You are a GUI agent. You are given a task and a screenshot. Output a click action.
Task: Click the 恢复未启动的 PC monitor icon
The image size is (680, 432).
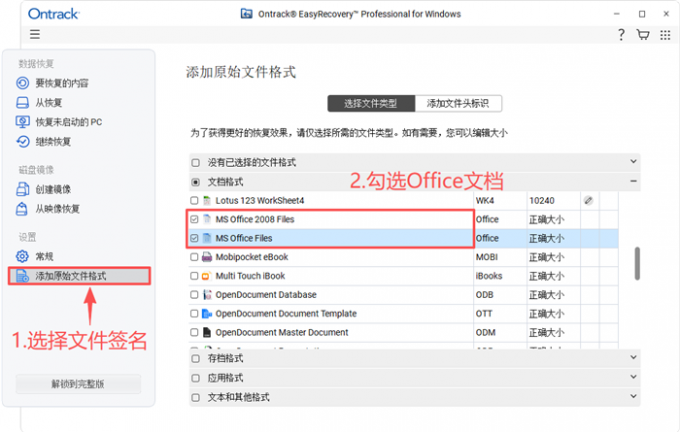[23, 122]
